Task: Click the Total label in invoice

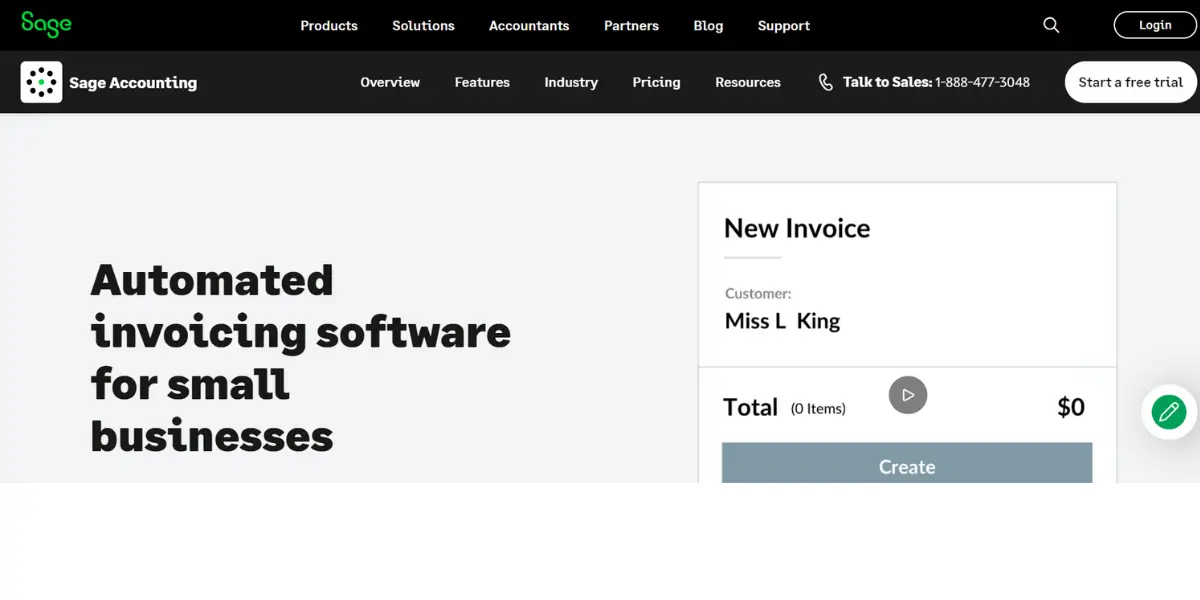Action: pos(750,407)
